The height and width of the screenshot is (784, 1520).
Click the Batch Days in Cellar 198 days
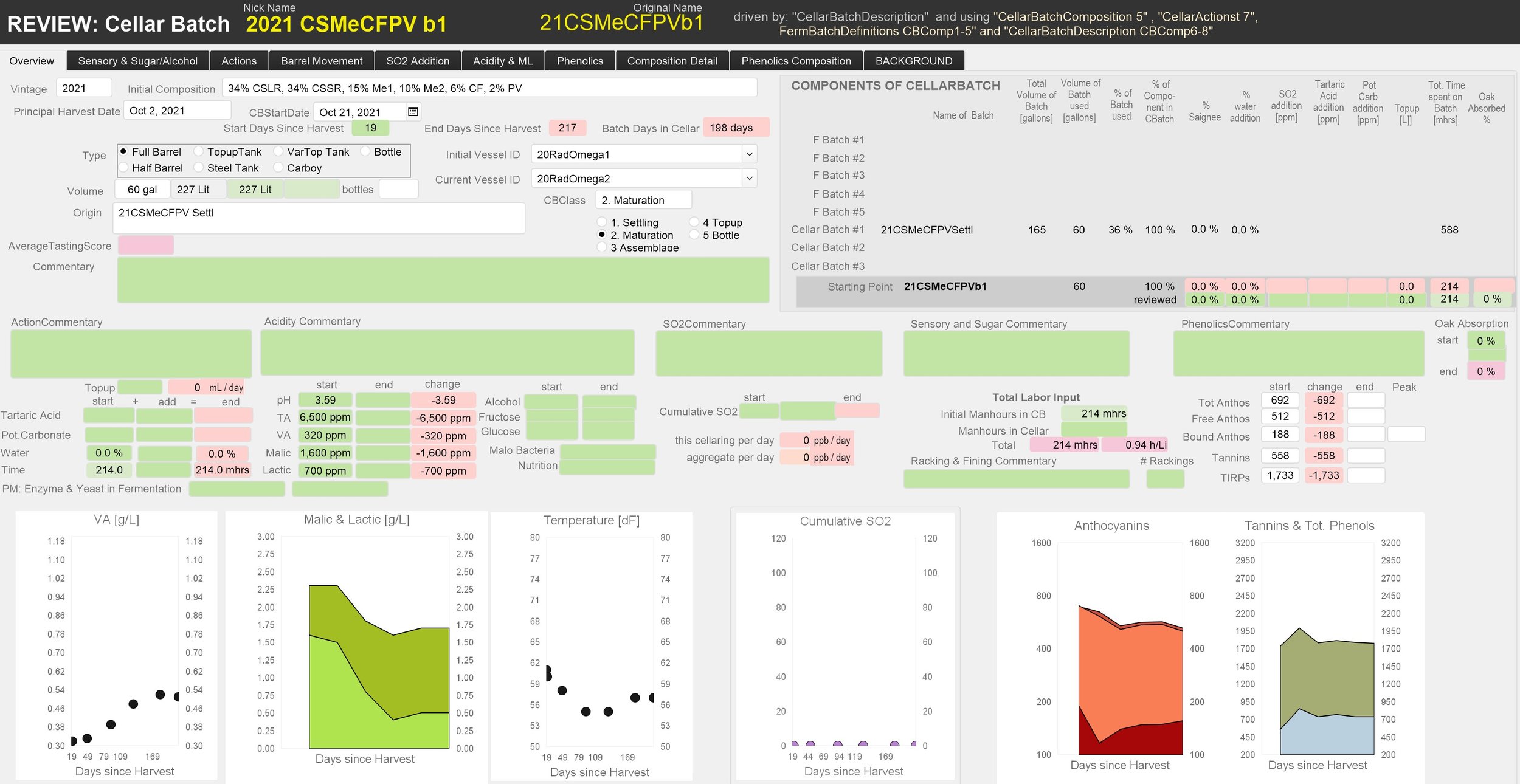click(x=736, y=127)
